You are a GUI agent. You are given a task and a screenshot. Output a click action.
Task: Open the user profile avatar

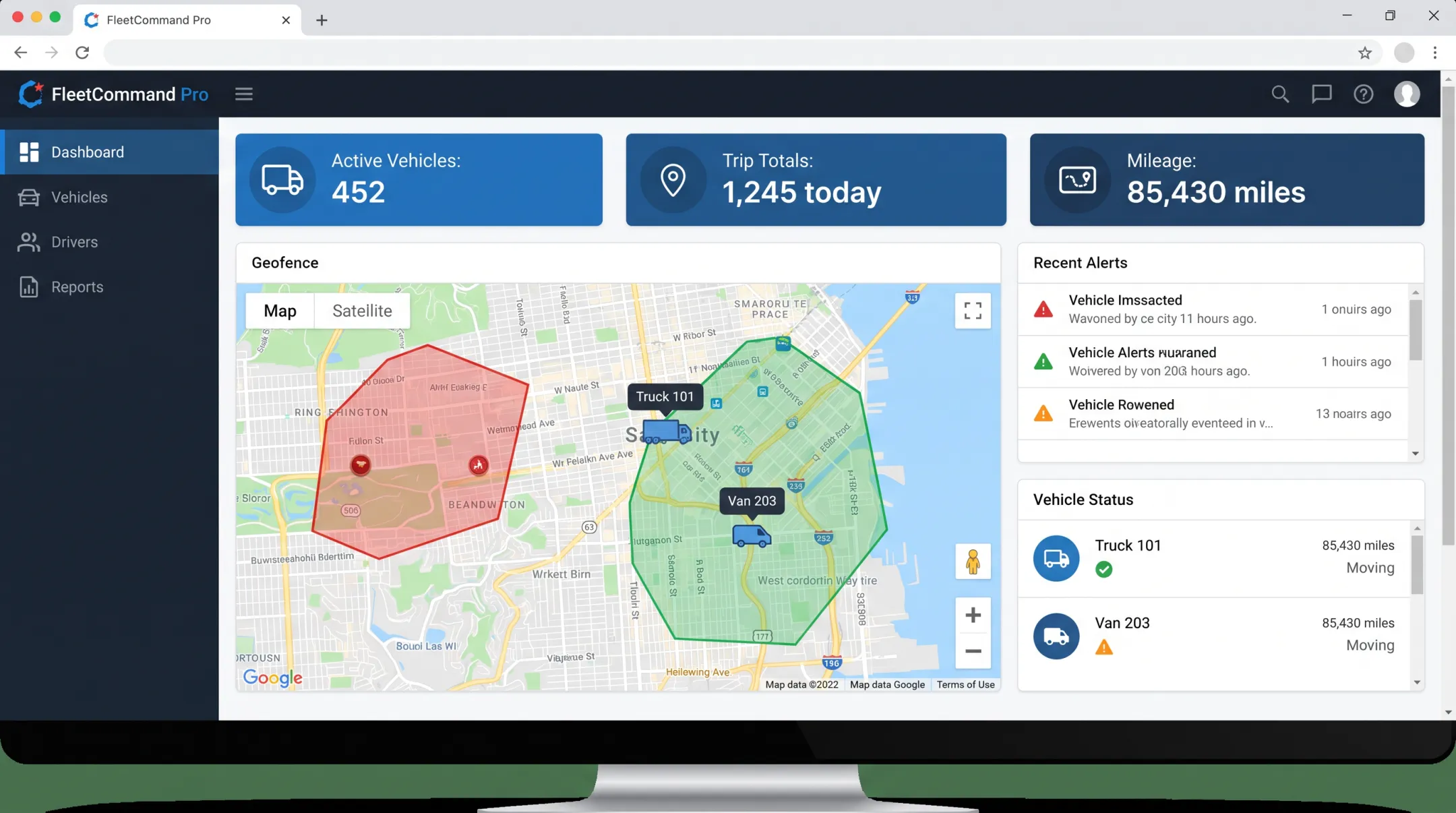(x=1407, y=94)
